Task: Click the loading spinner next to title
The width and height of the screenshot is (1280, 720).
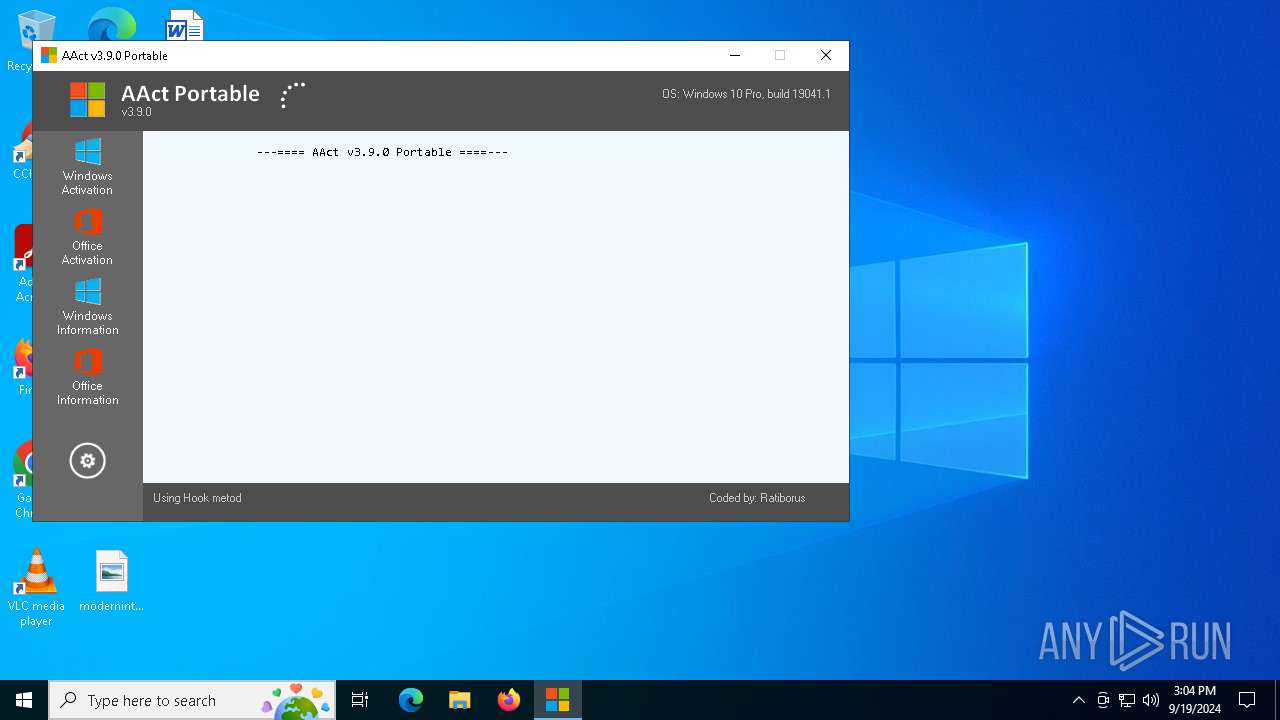Action: click(x=292, y=95)
